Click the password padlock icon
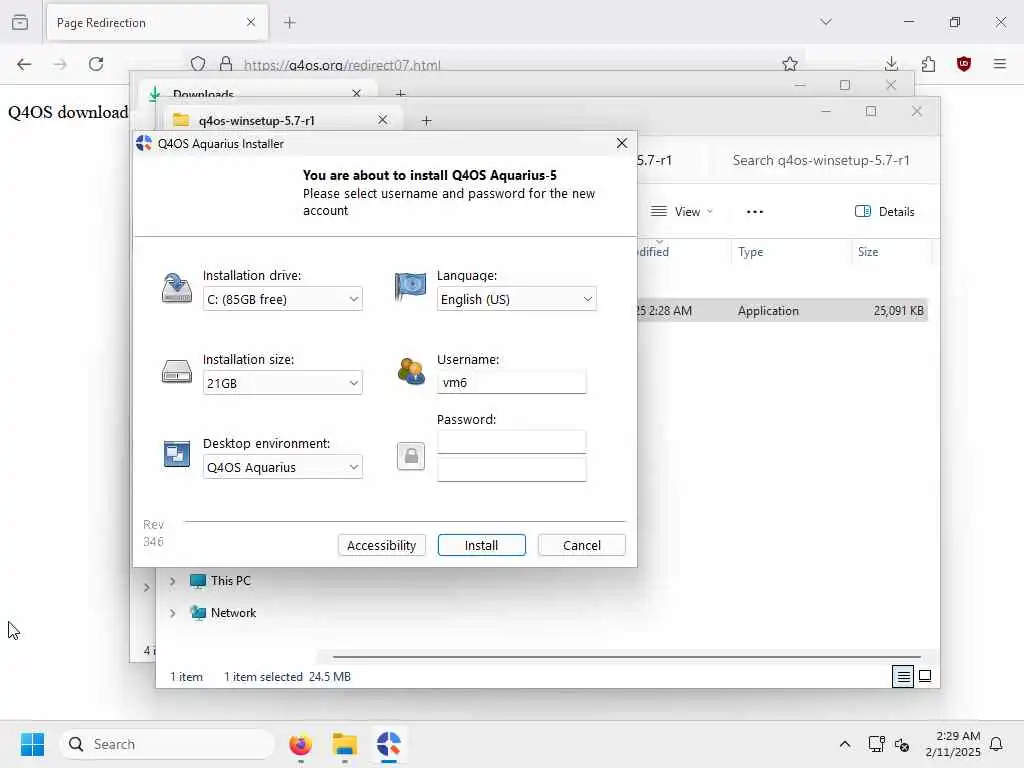 [411, 456]
